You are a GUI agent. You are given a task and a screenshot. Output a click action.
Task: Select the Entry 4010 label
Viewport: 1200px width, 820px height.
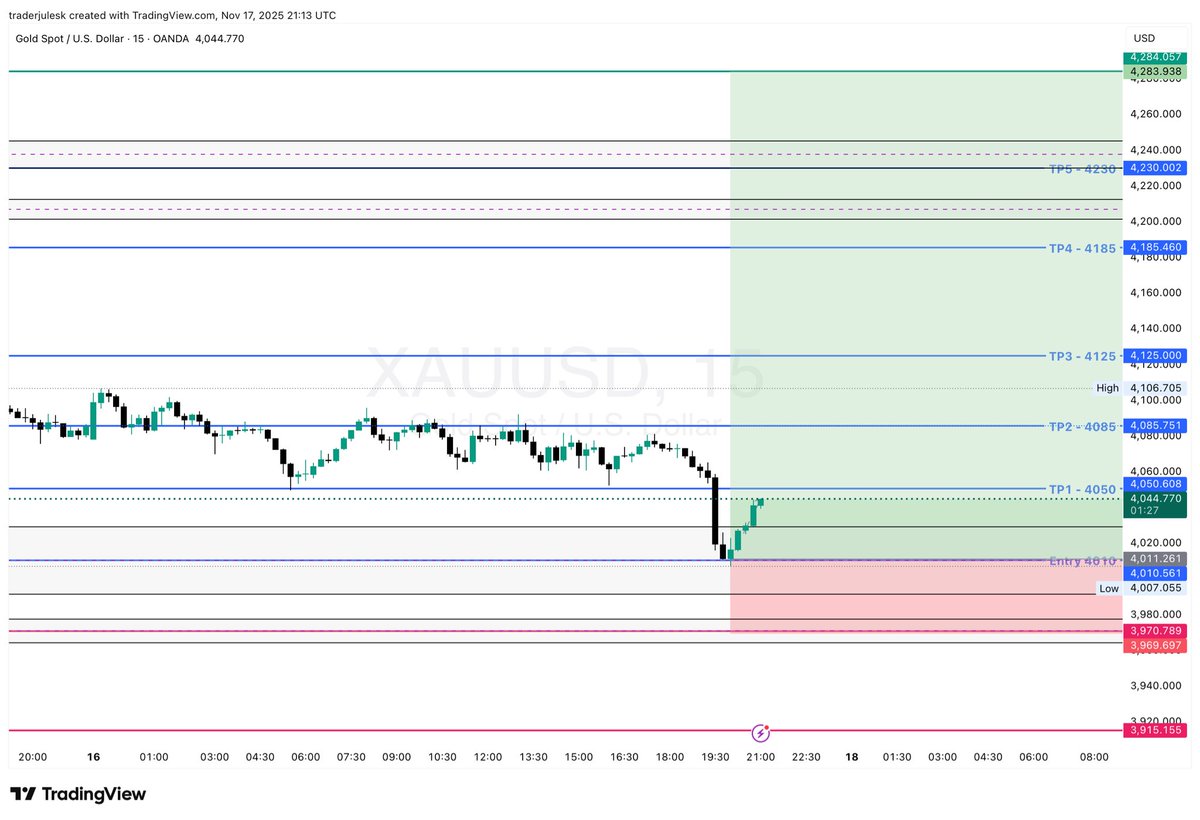1082,562
